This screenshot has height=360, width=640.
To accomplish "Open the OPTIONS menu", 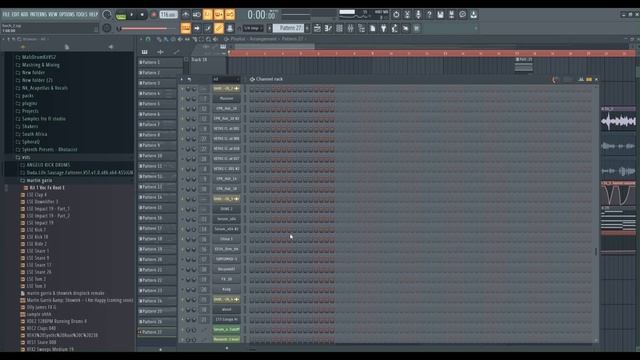I will pos(67,14).
